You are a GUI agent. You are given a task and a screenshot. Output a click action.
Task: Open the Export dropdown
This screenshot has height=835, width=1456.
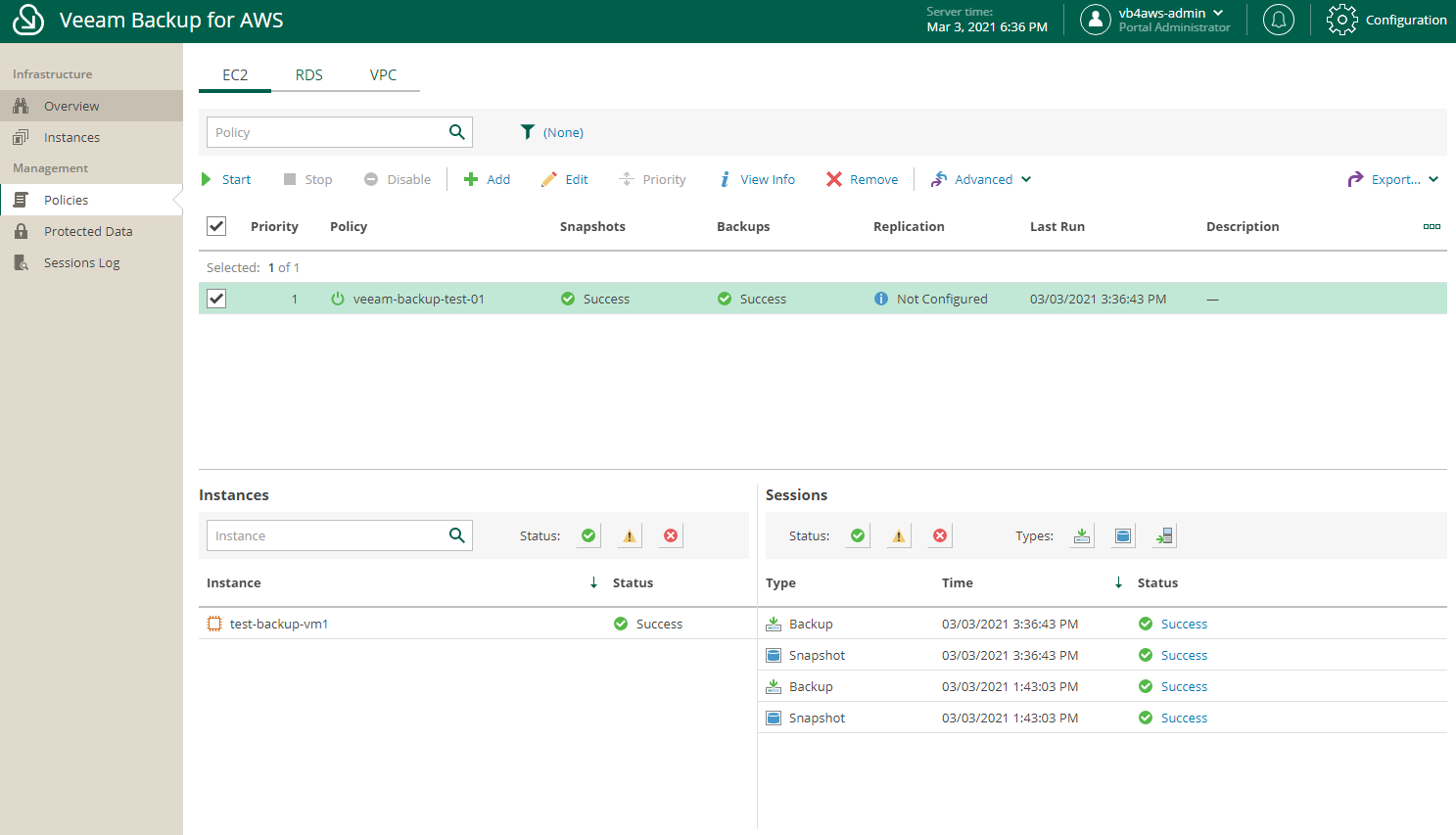point(1393,179)
